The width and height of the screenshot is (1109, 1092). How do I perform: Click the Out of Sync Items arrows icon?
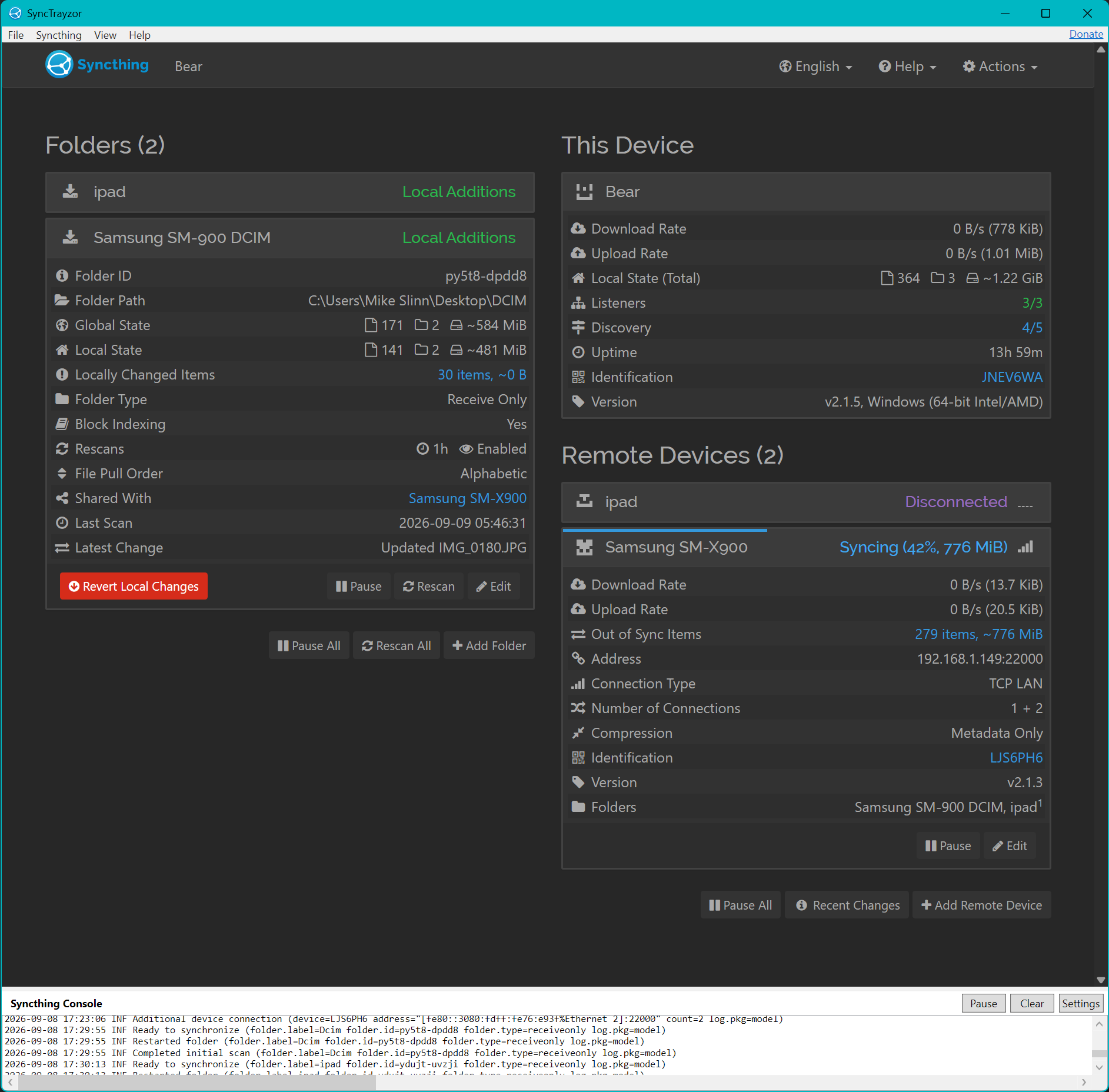tap(578, 634)
